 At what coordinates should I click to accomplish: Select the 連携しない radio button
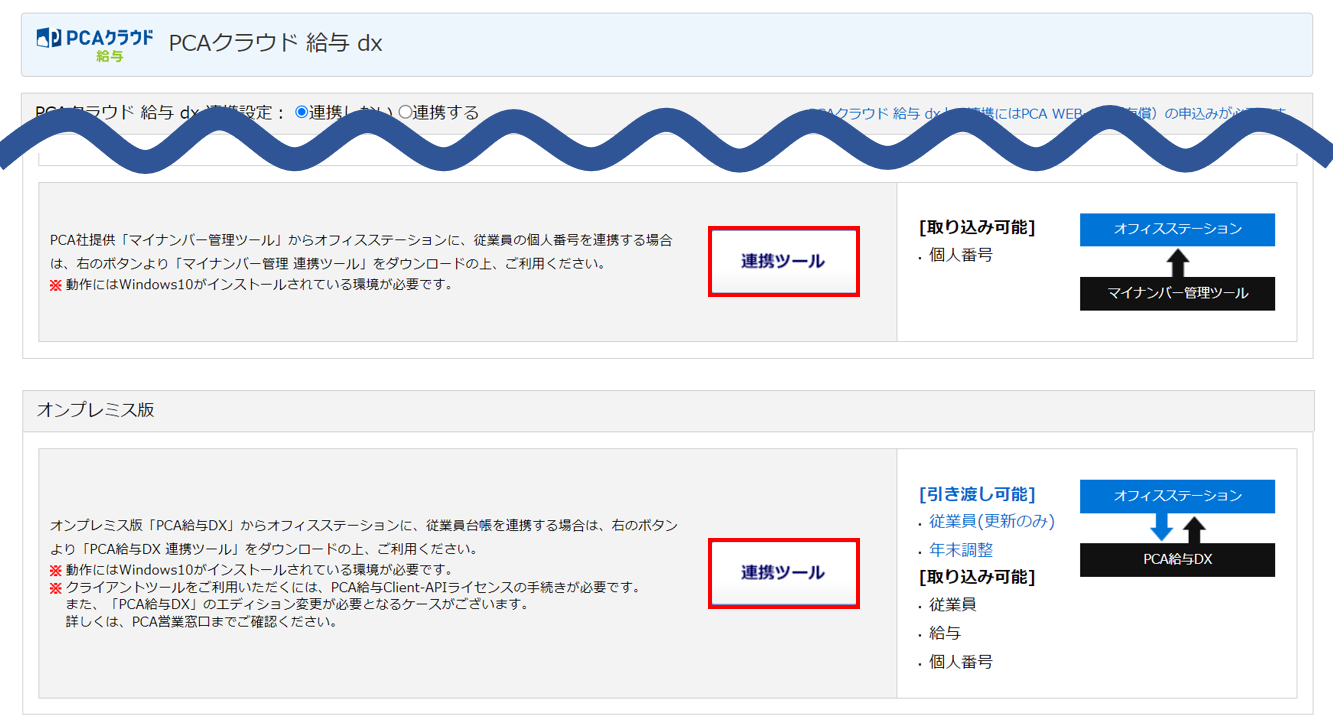(301, 112)
